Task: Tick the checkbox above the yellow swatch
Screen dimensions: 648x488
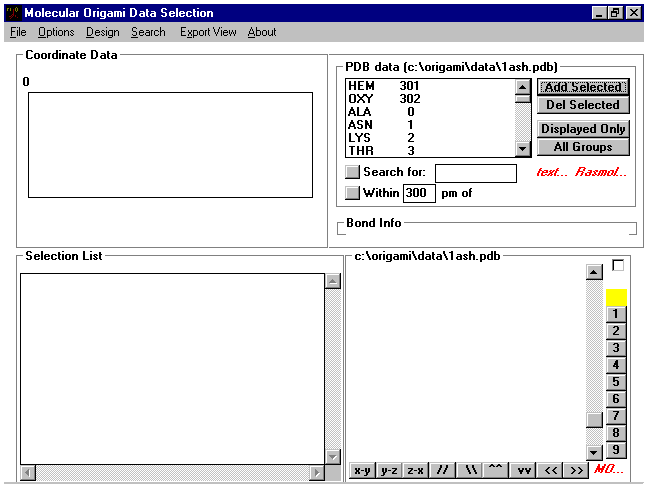Action: click(617, 266)
